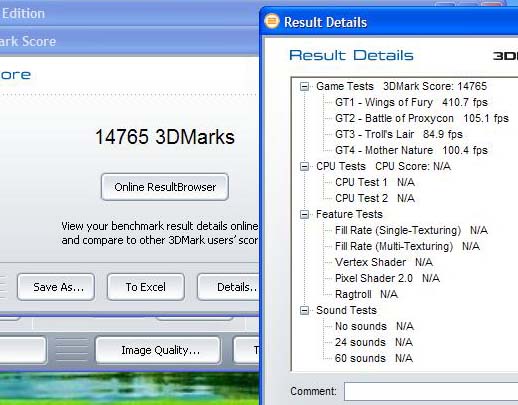Screen dimensions: 518x405
Task: Select GT1 - Wings of Fury row
Action: (x=411, y=102)
